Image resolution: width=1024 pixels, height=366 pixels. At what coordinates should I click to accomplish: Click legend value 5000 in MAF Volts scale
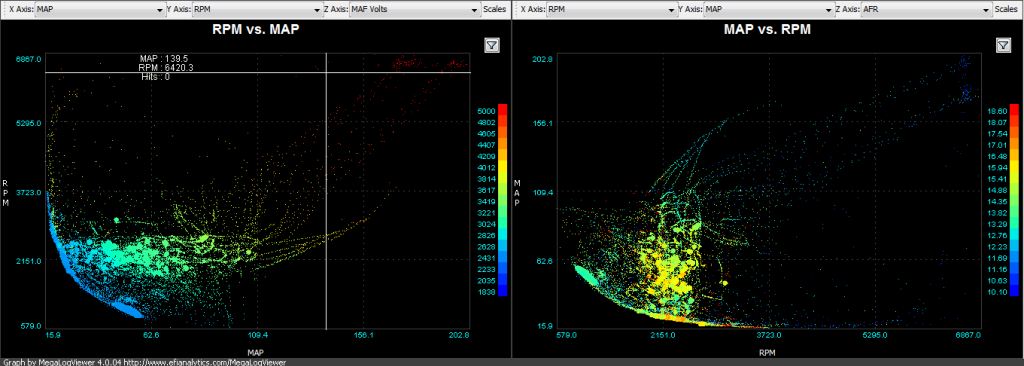tap(488, 111)
